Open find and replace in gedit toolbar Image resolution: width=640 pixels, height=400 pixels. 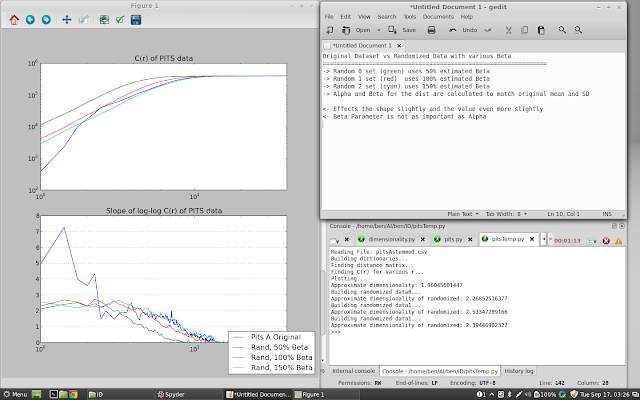click(578, 30)
